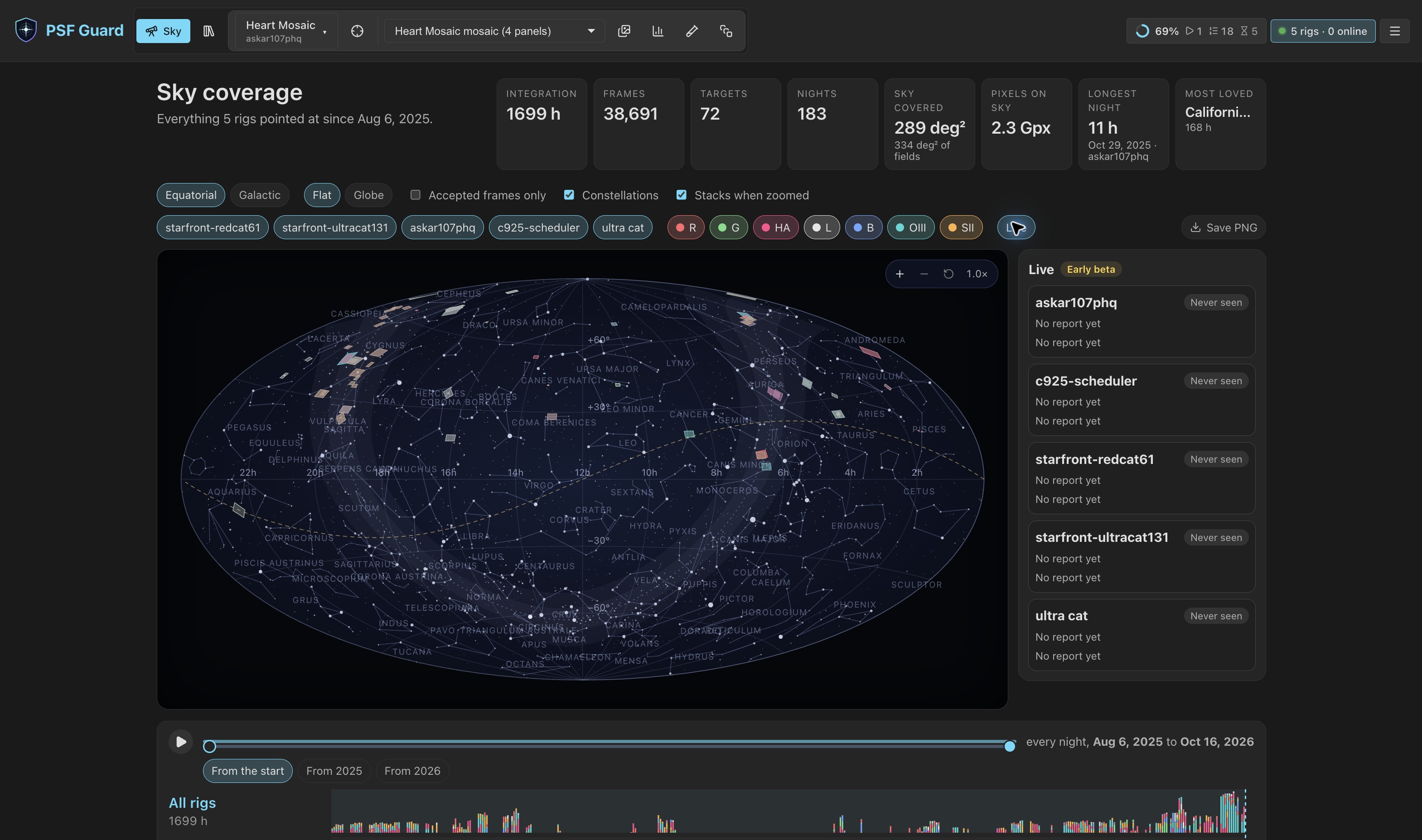Select the Flat projection
This screenshot has height=840, width=1422.
(322, 195)
